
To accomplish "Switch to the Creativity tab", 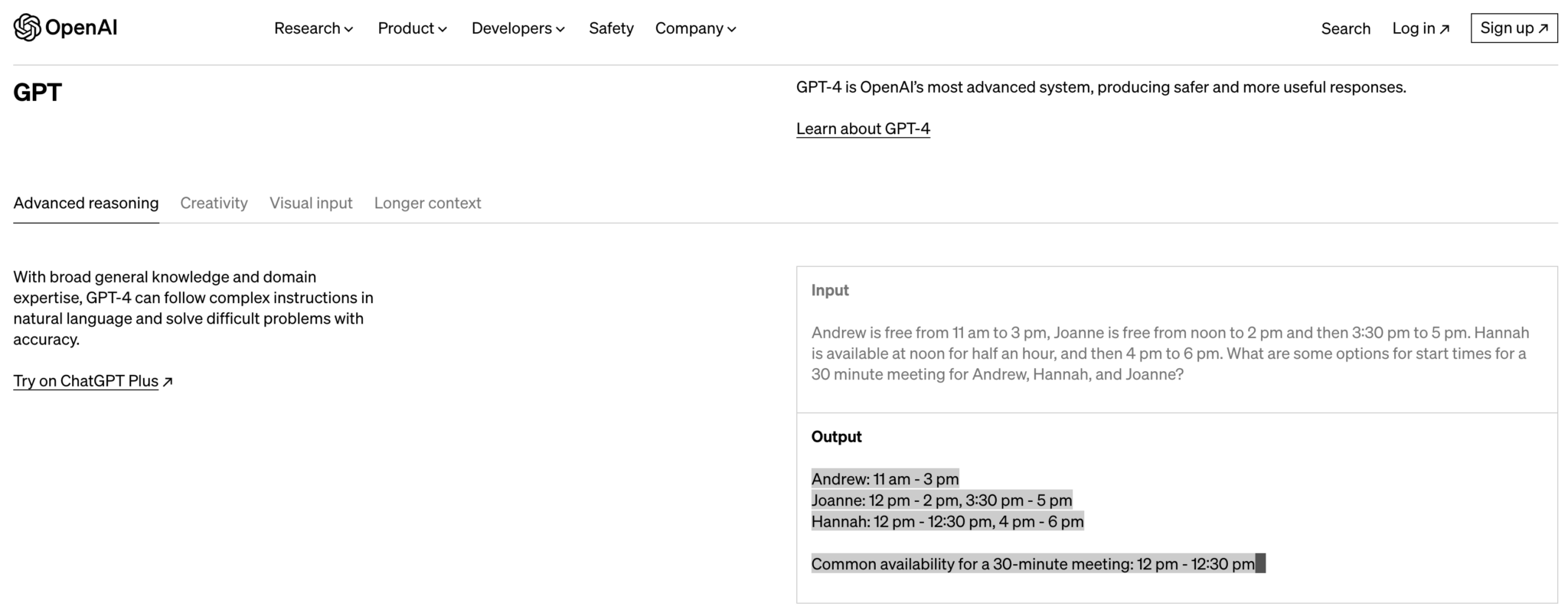I will [214, 203].
